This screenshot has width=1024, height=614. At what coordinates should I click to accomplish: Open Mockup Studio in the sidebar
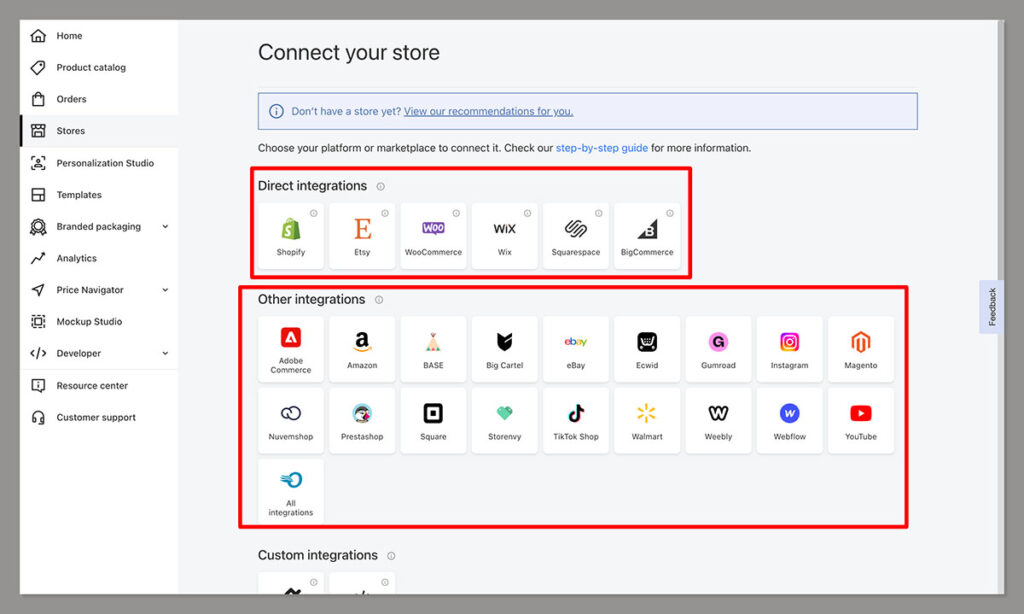pyautogui.click(x=99, y=321)
